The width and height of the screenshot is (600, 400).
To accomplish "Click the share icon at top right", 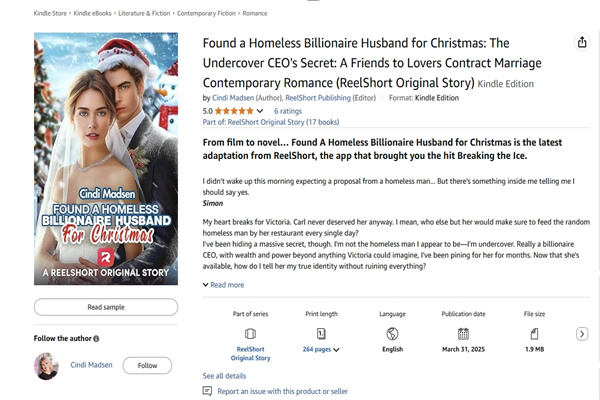I will 582,42.
